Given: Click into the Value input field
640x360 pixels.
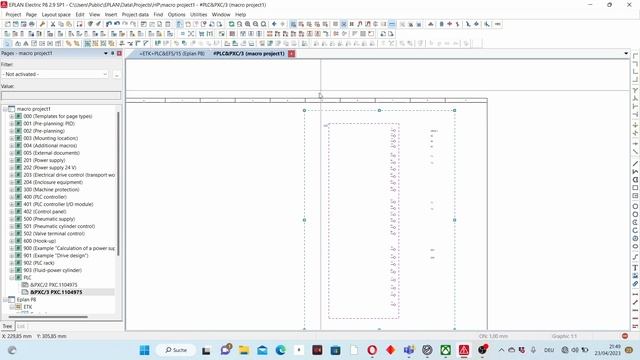Looking at the screenshot, I should click(x=61, y=96).
